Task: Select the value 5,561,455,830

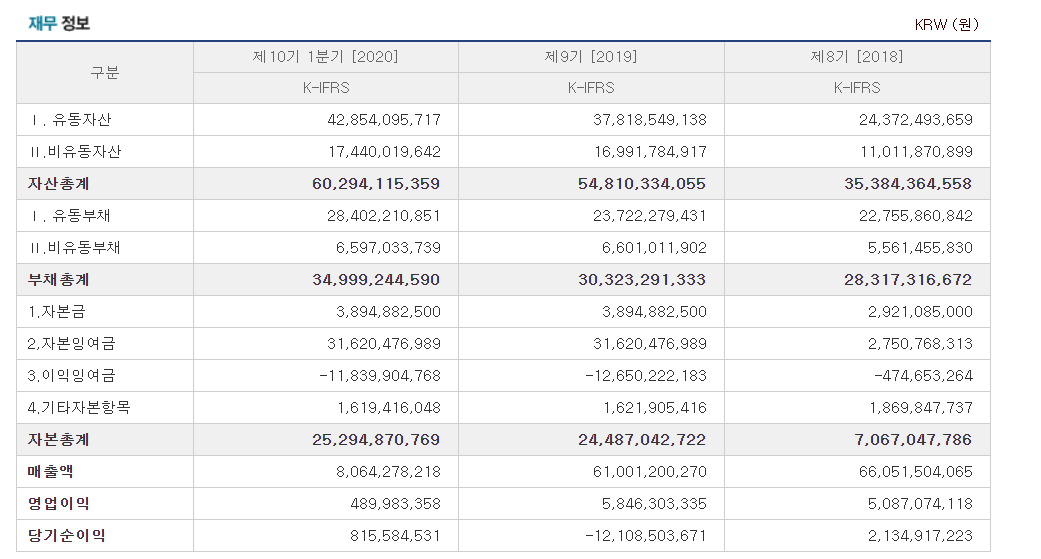Action: coord(920,248)
